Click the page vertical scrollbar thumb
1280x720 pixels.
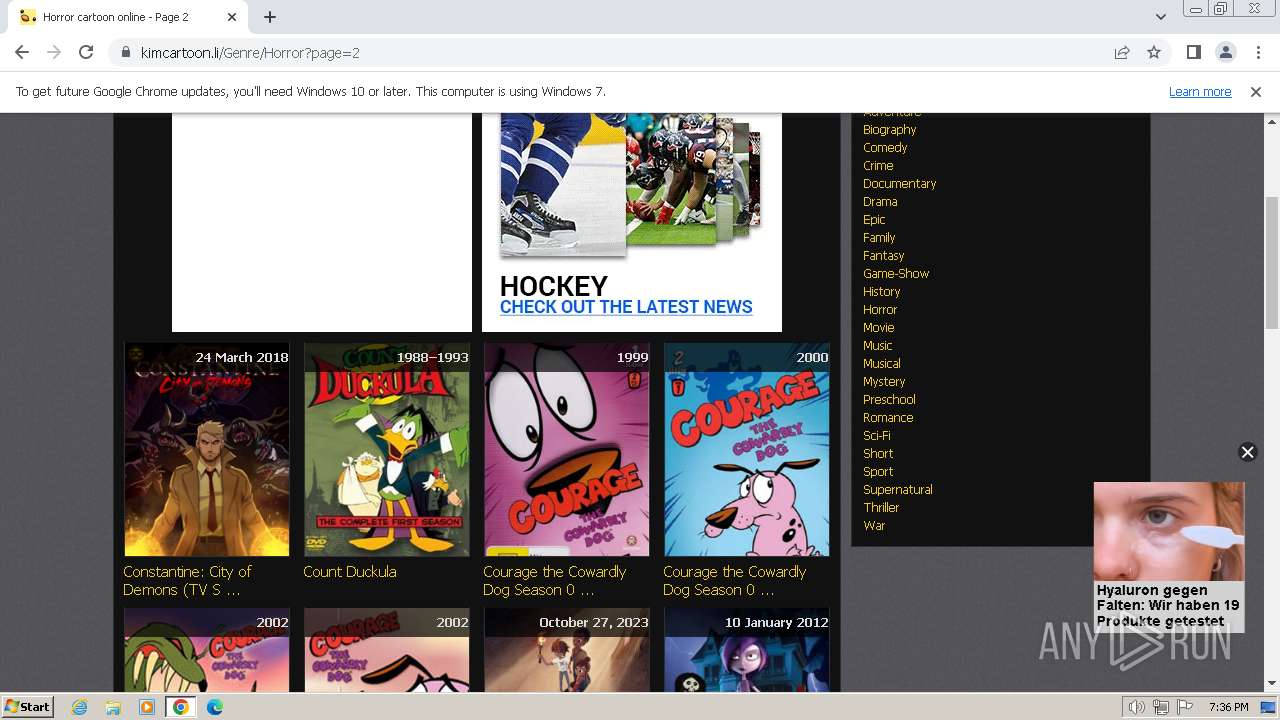[1271, 262]
